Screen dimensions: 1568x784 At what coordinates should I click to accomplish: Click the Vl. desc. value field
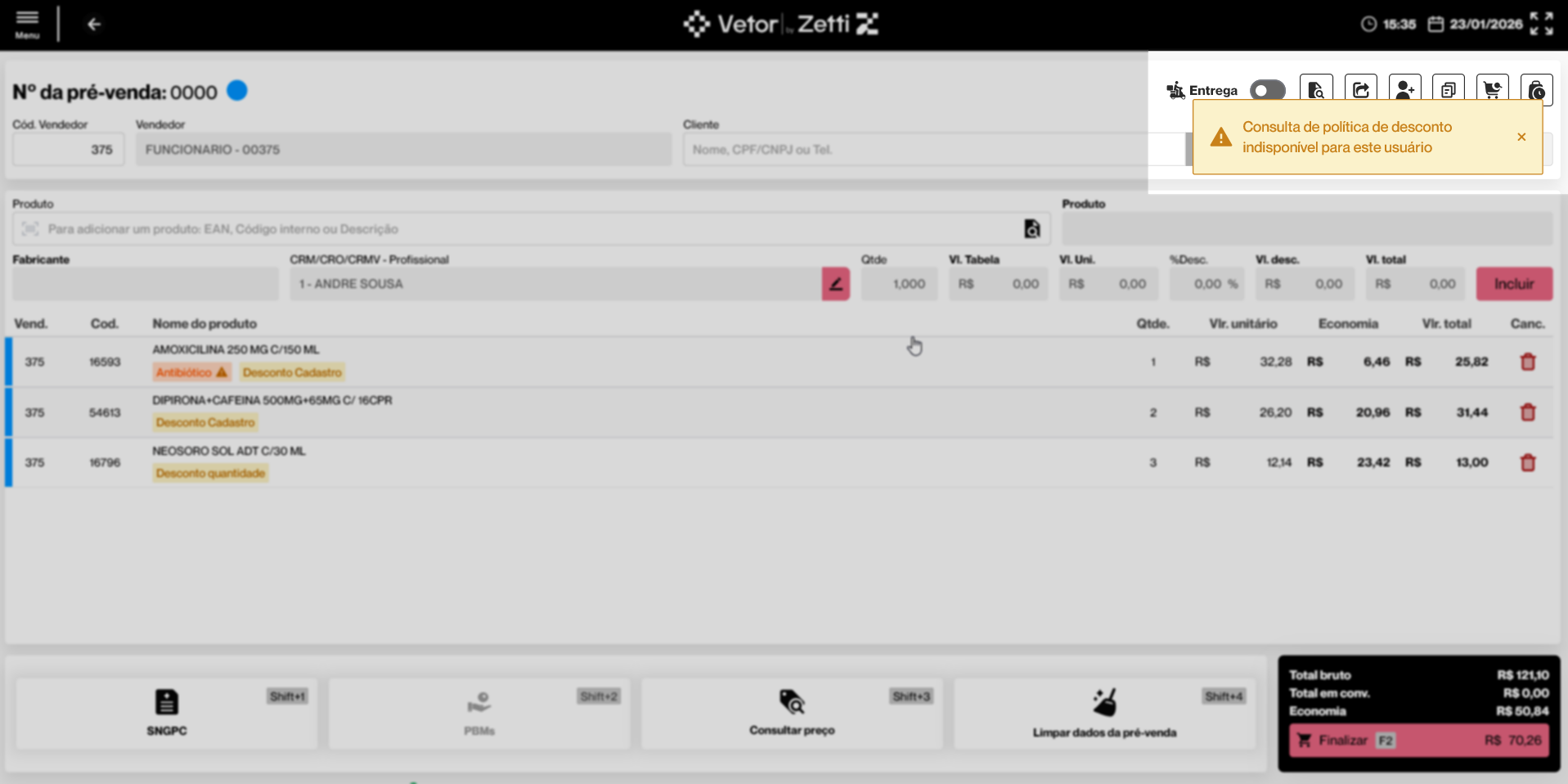1305,284
